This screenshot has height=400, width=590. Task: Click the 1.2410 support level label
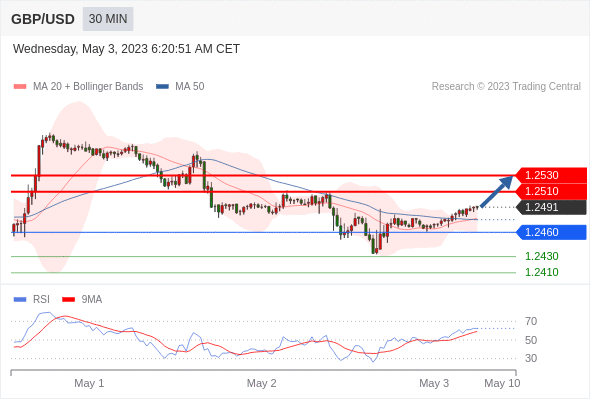pos(542,272)
